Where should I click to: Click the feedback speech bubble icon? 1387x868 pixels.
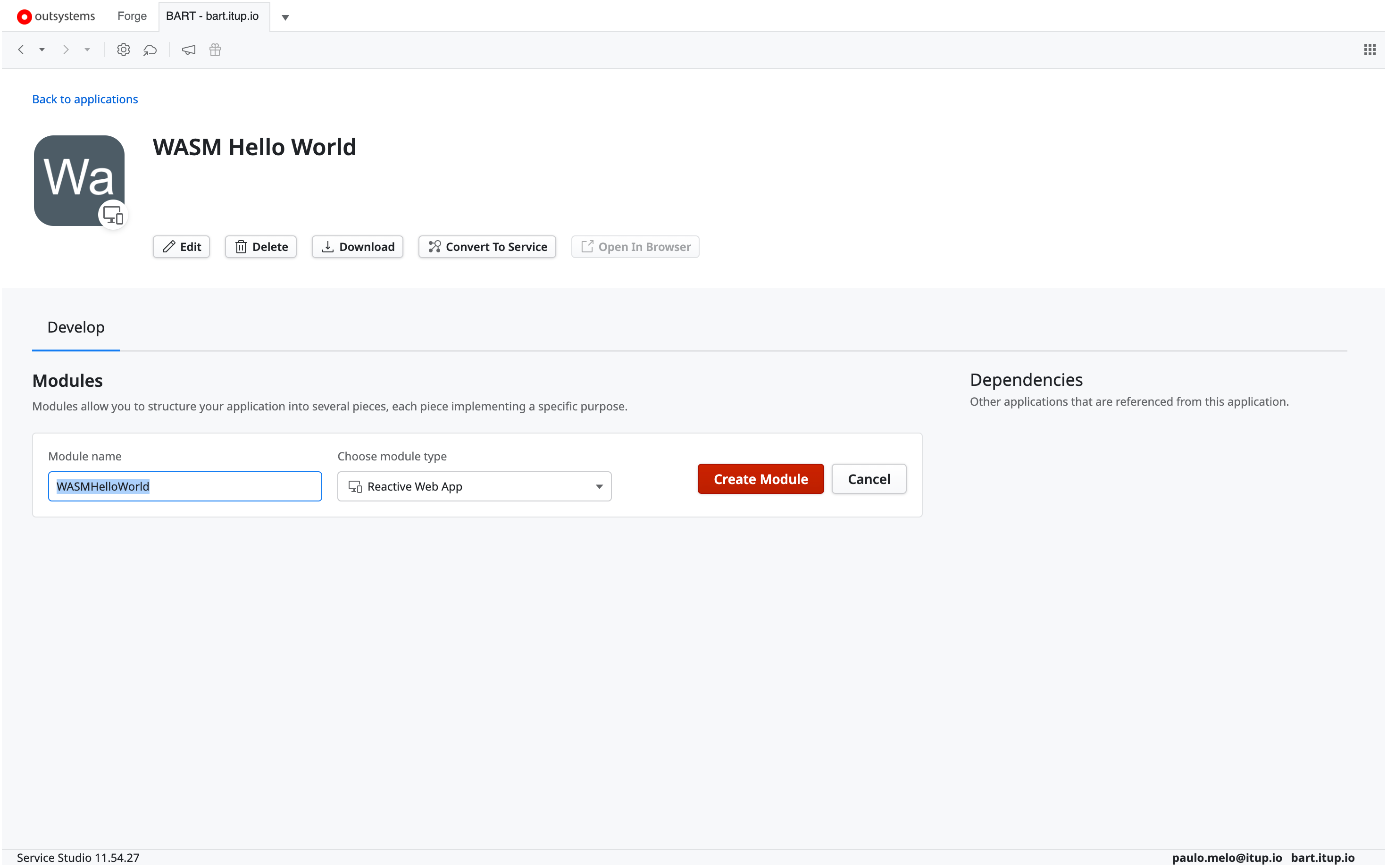click(x=150, y=50)
